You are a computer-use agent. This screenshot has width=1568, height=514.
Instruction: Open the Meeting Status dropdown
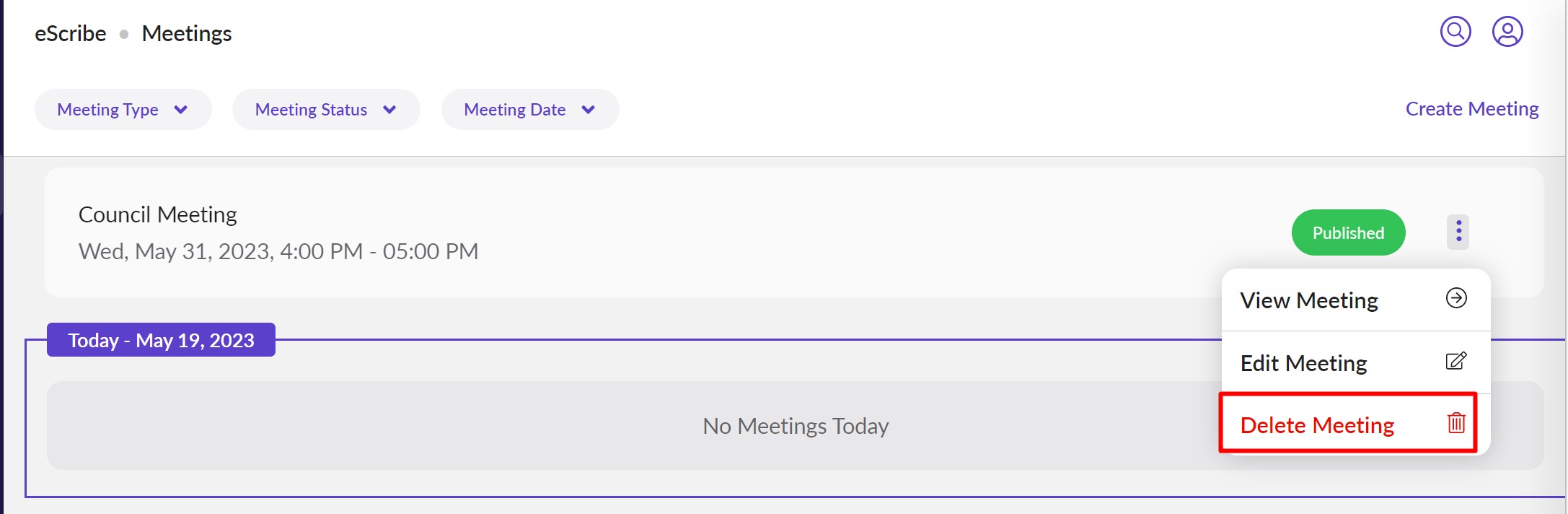[x=325, y=109]
